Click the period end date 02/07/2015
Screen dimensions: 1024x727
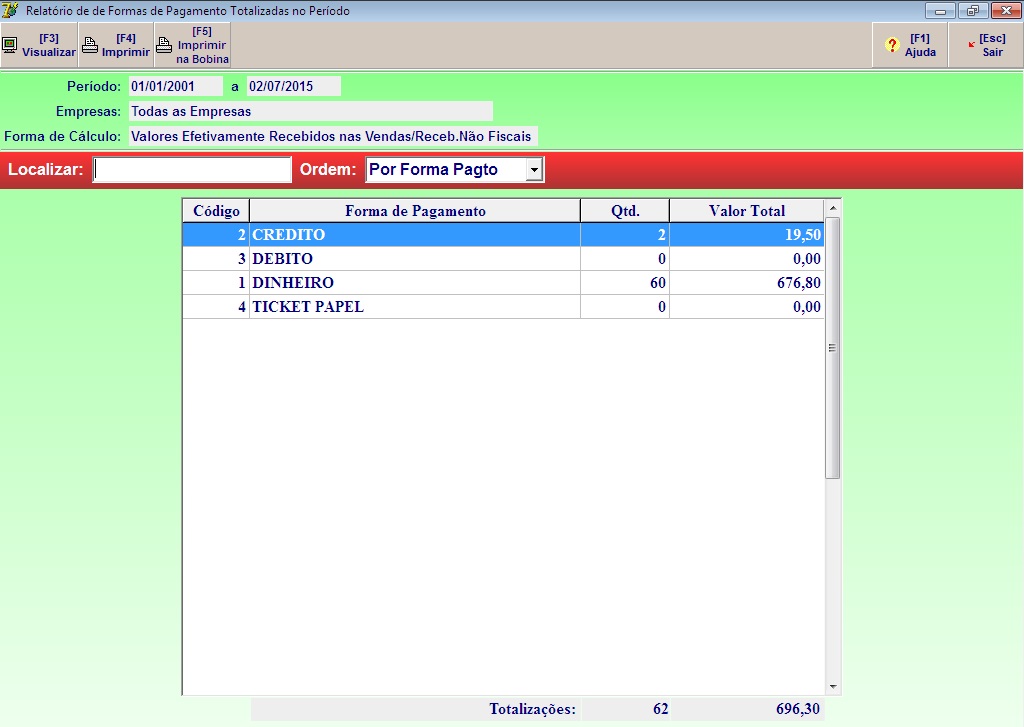click(294, 86)
